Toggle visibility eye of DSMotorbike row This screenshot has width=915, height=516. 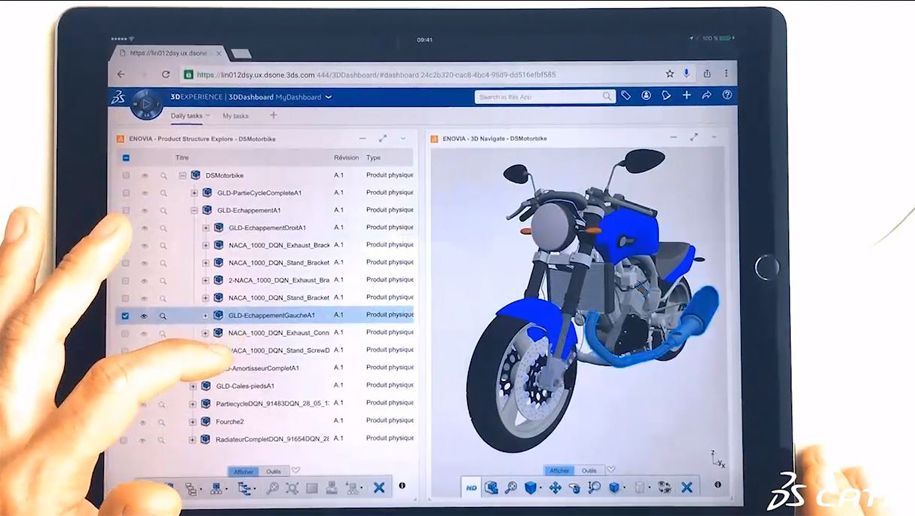pos(145,176)
